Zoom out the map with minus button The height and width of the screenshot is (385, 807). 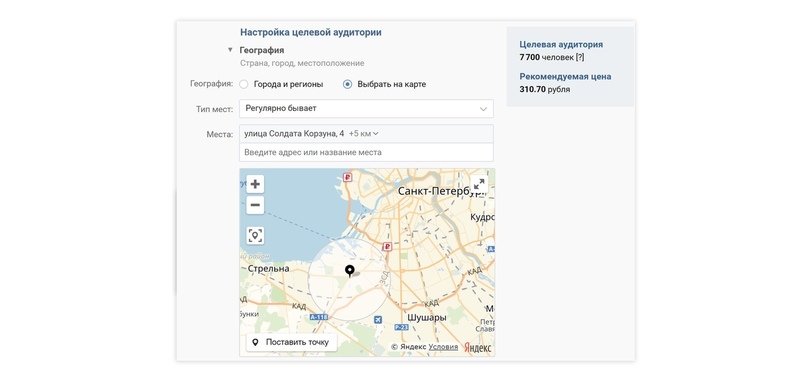pyautogui.click(x=255, y=205)
